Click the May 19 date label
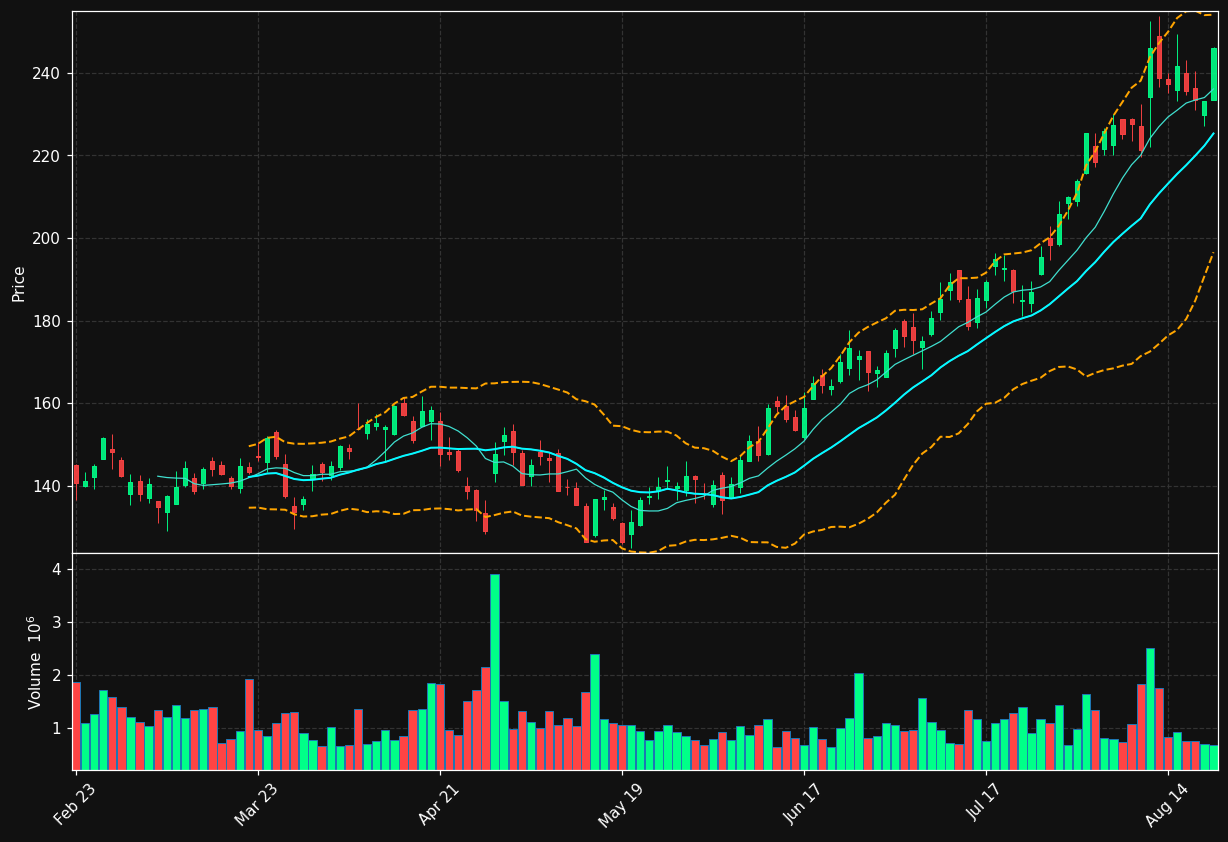The height and width of the screenshot is (842, 1228). 622,803
